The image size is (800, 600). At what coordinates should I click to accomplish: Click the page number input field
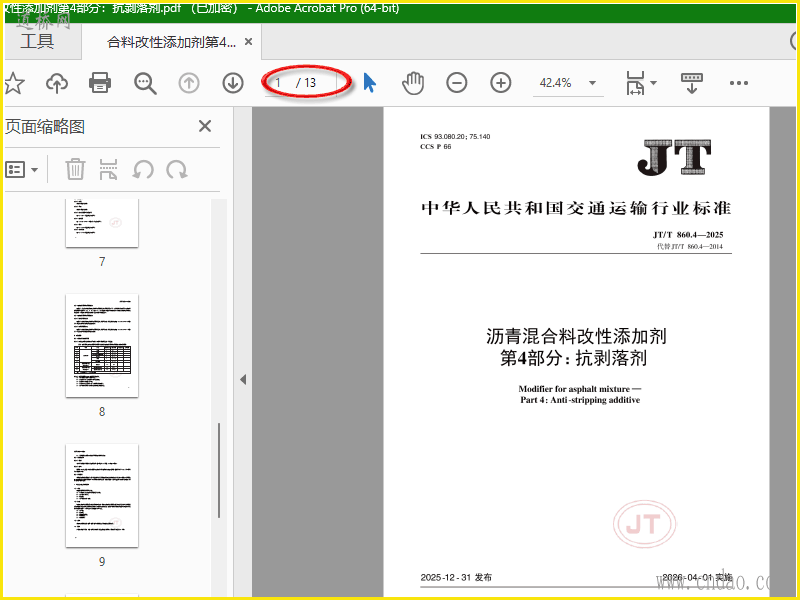[x=279, y=83]
